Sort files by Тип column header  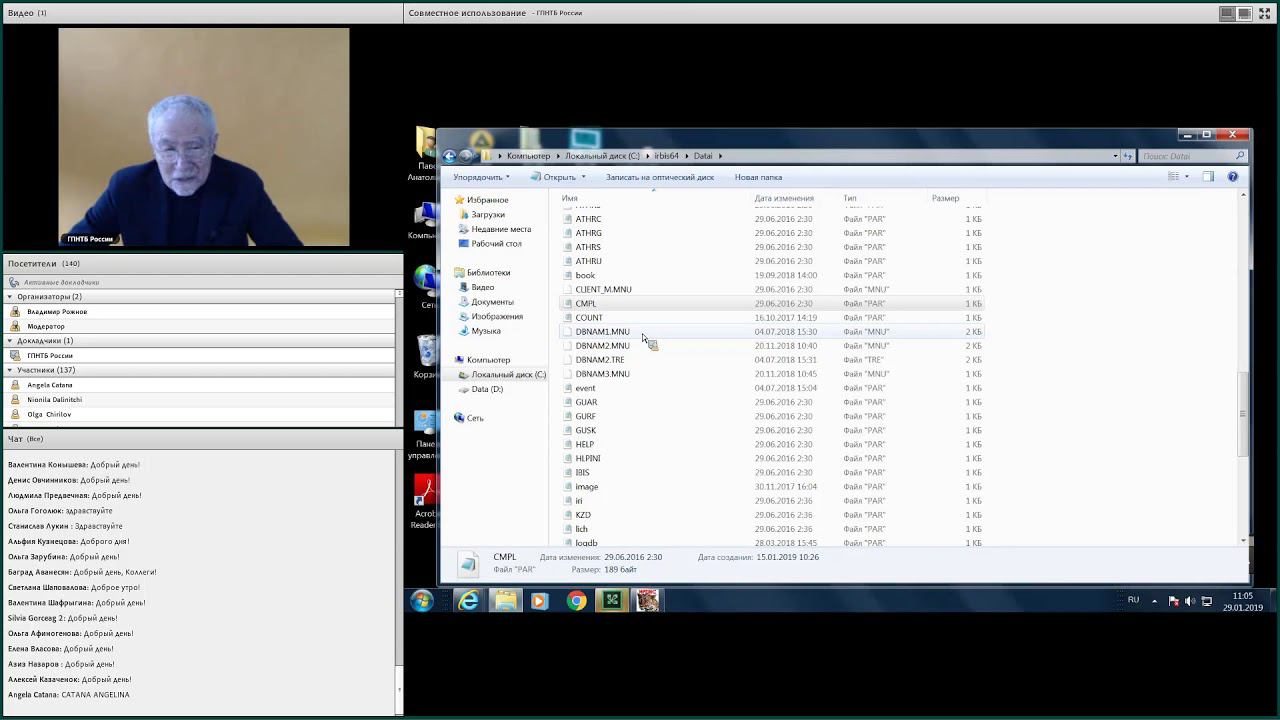point(850,198)
